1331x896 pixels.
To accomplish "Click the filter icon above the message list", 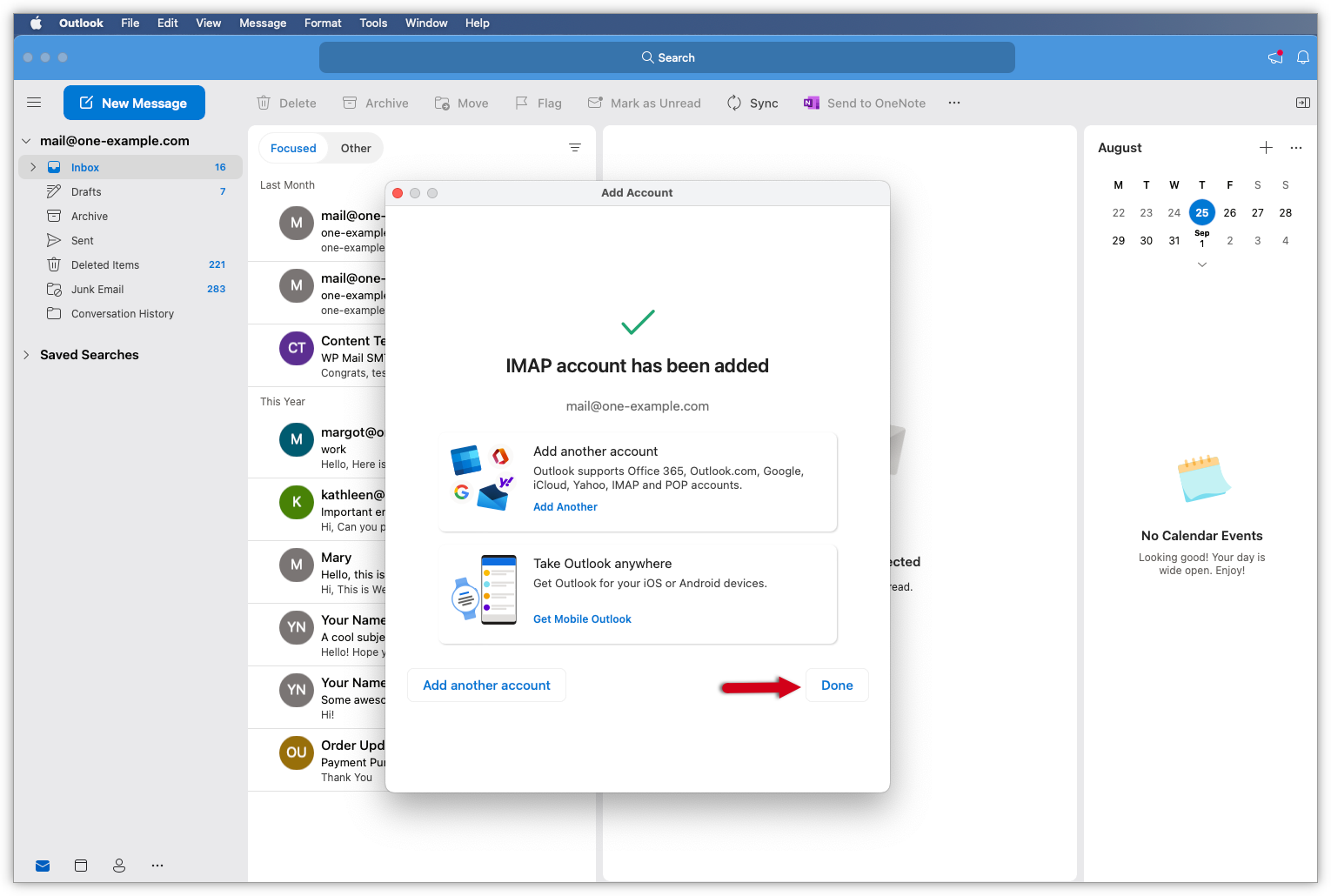I will (574, 148).
